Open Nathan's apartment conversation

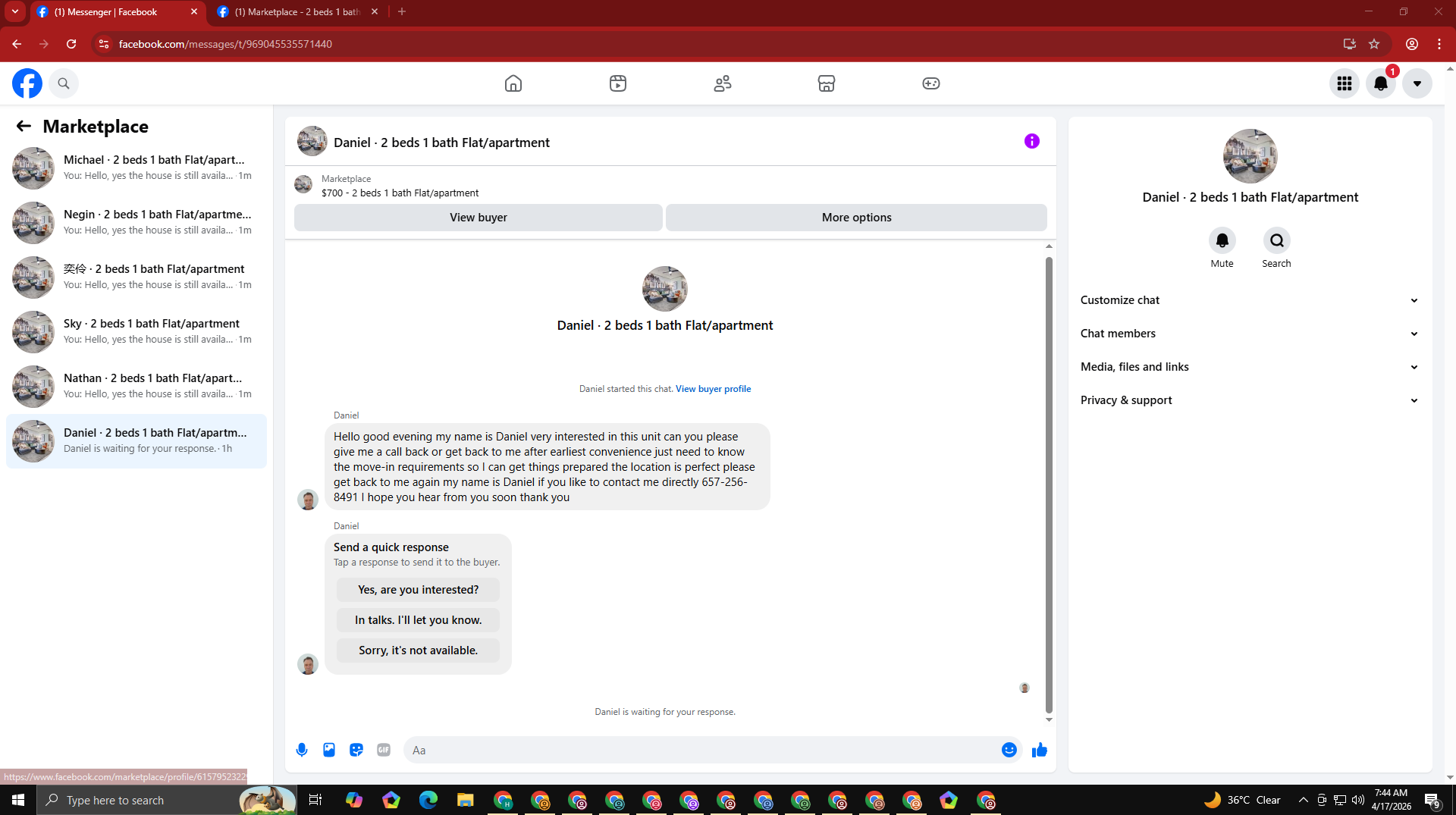pos(136,387)
